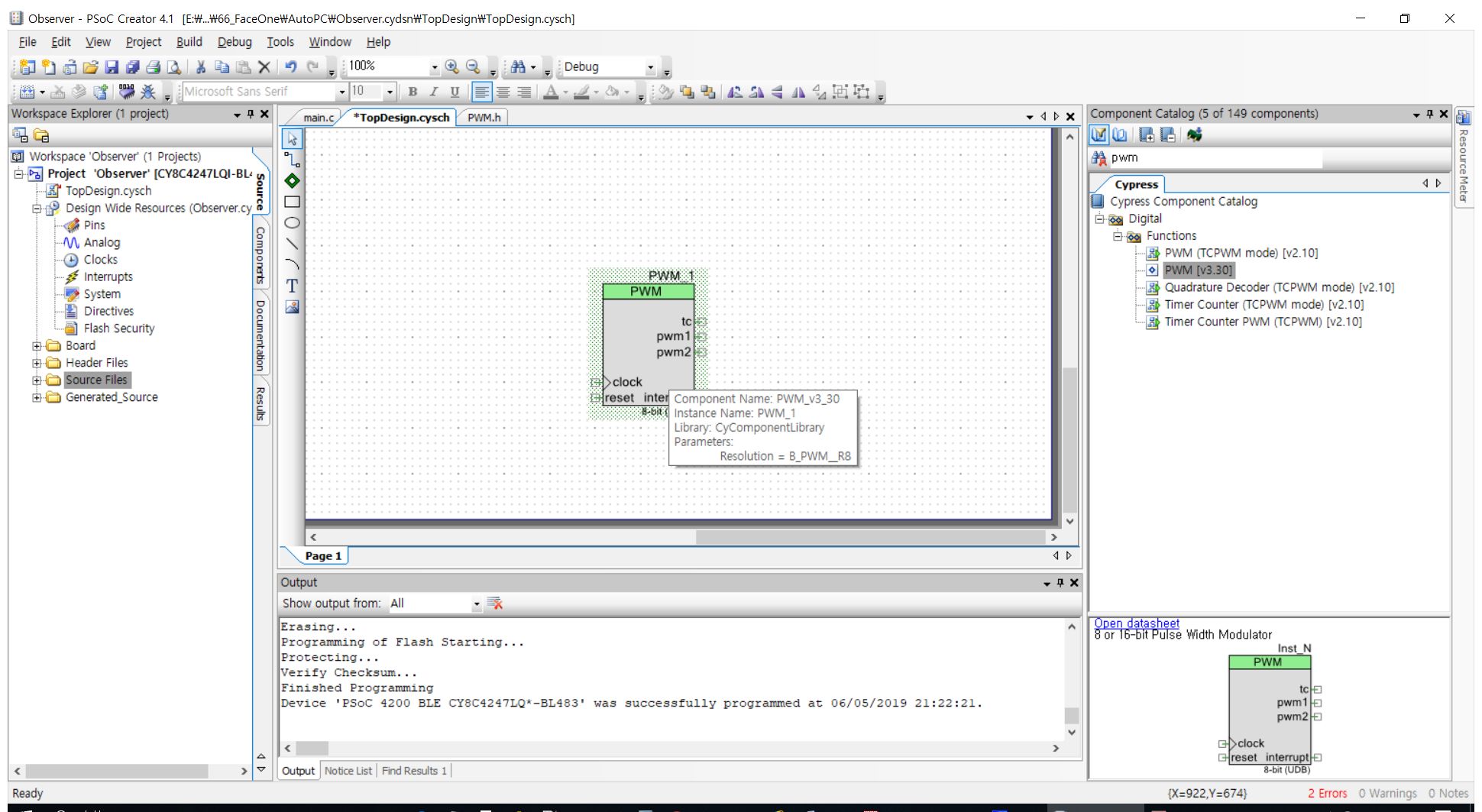Toggle align right text button
This screenshot has width=1482, height=812.
click(x=524, y=92)
